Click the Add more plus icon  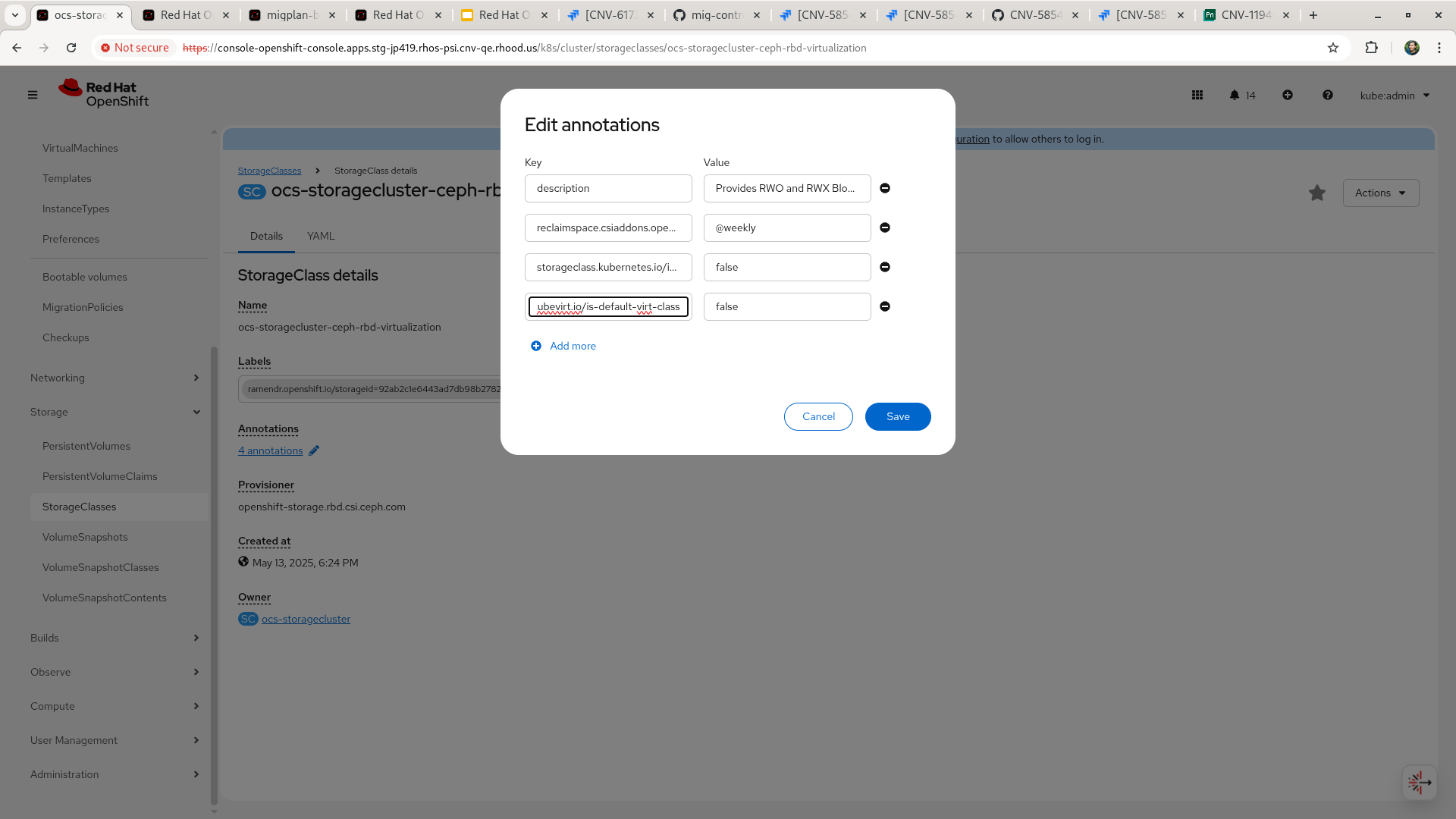pyautogui.click(x=536, y=346)
